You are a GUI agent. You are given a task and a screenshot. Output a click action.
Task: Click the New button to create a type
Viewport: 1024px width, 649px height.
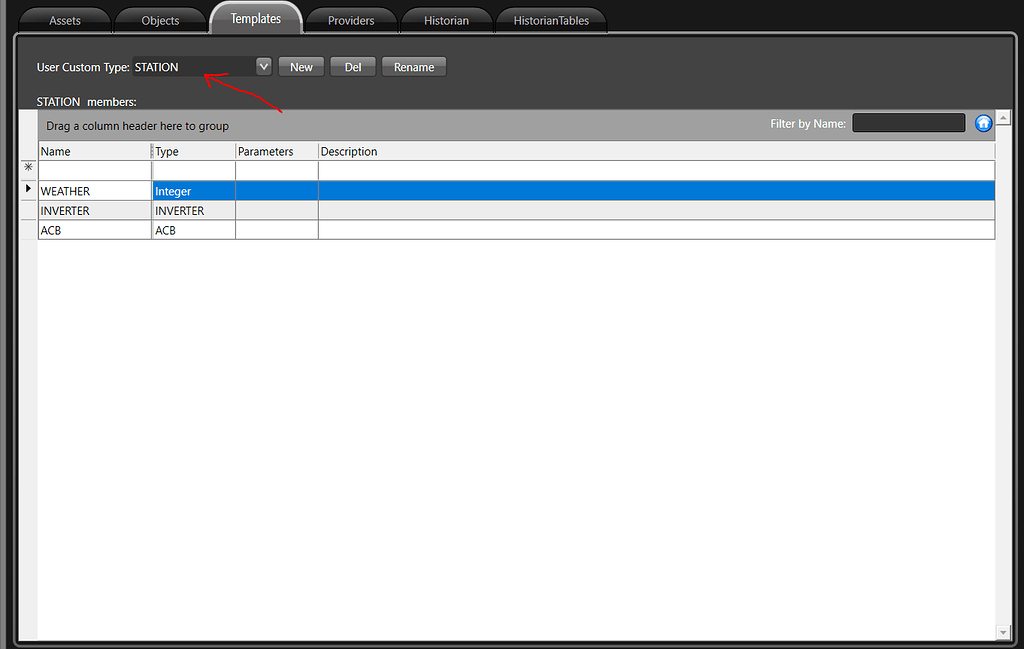(x=301, y=66)
